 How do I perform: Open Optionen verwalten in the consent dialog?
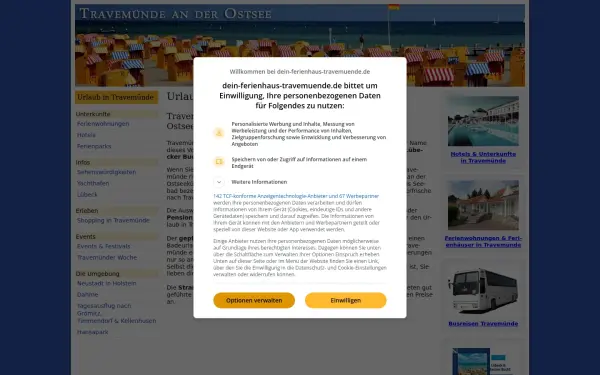[x=254, y=300]
